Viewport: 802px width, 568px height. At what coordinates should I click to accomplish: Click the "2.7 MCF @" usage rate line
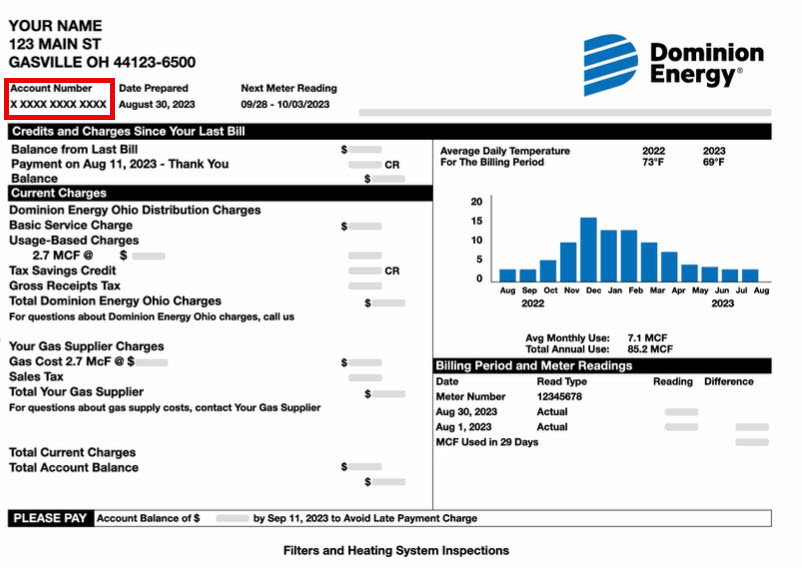point(62,255)
